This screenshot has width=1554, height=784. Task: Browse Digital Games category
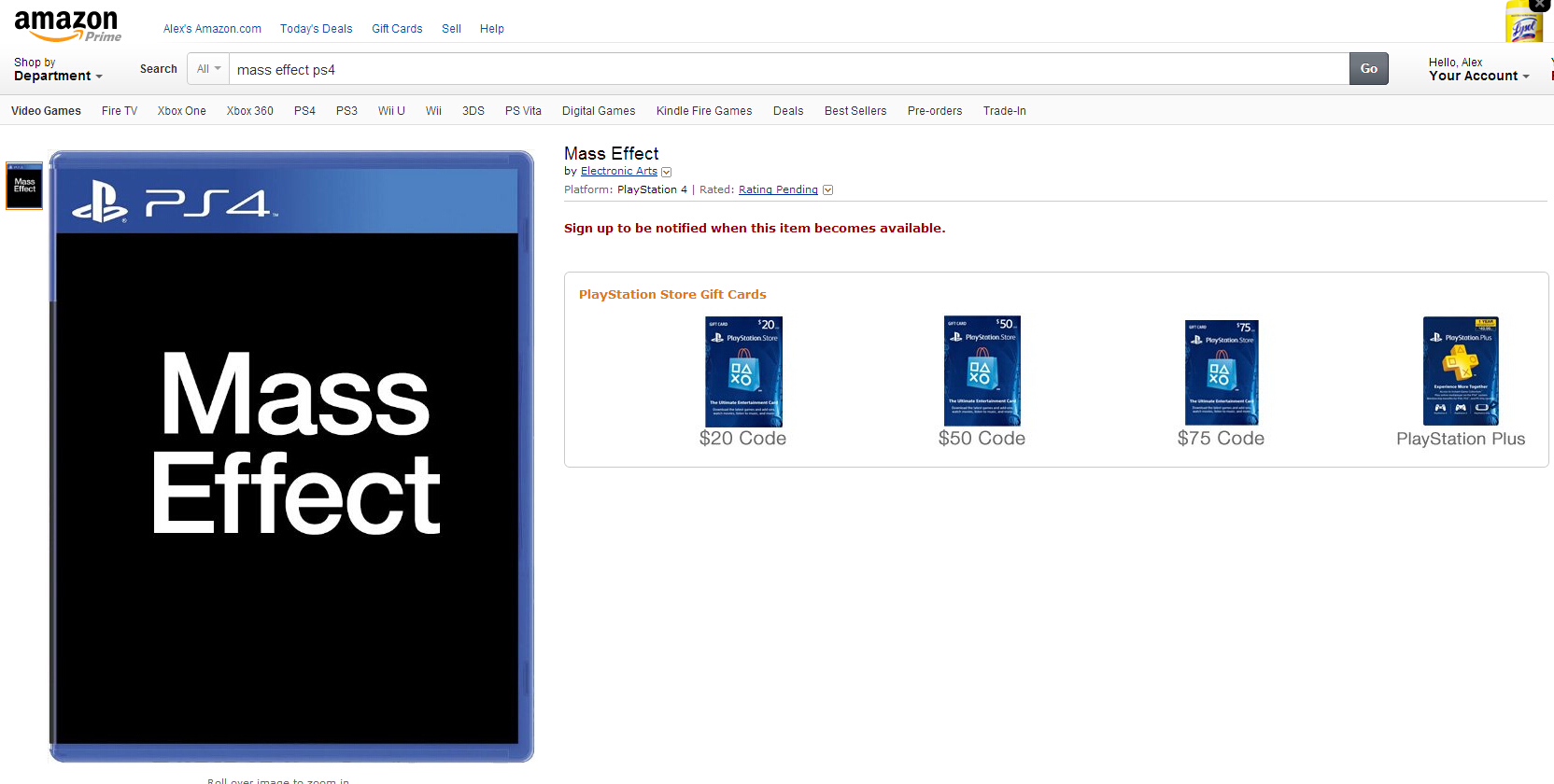tap(599, 111)
